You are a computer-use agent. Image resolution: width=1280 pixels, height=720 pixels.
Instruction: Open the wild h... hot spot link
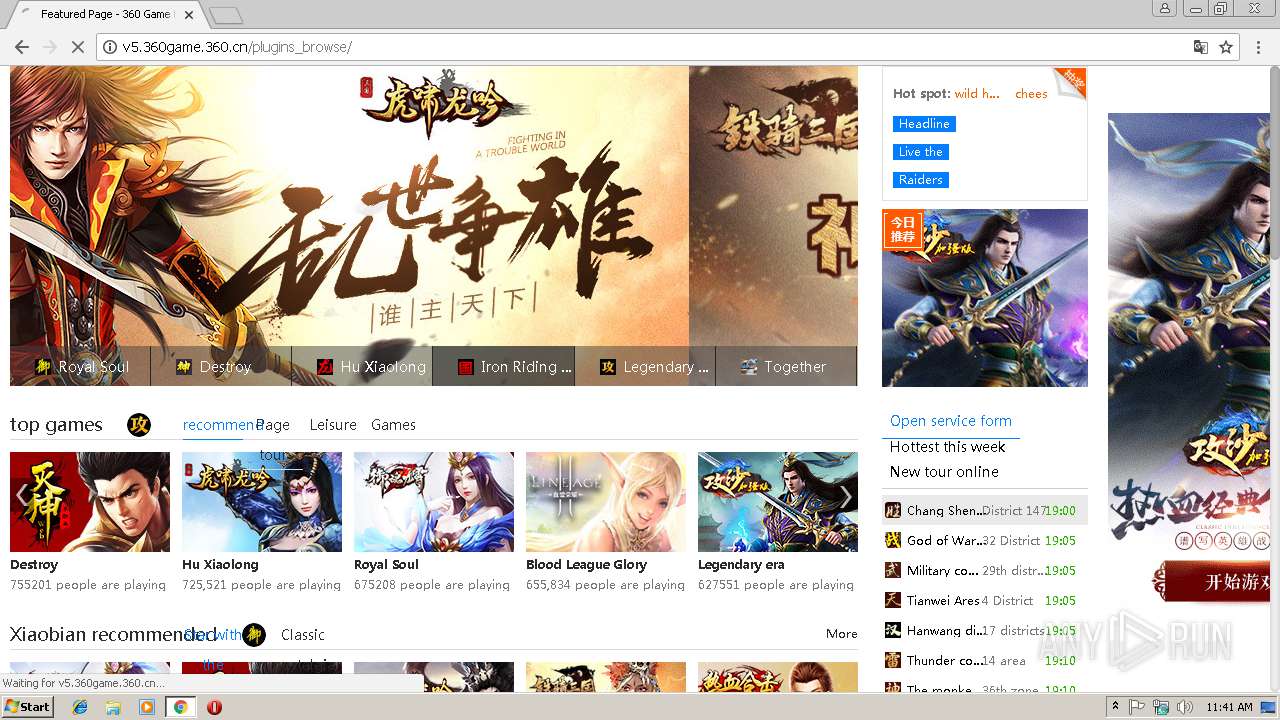[977, 94]
